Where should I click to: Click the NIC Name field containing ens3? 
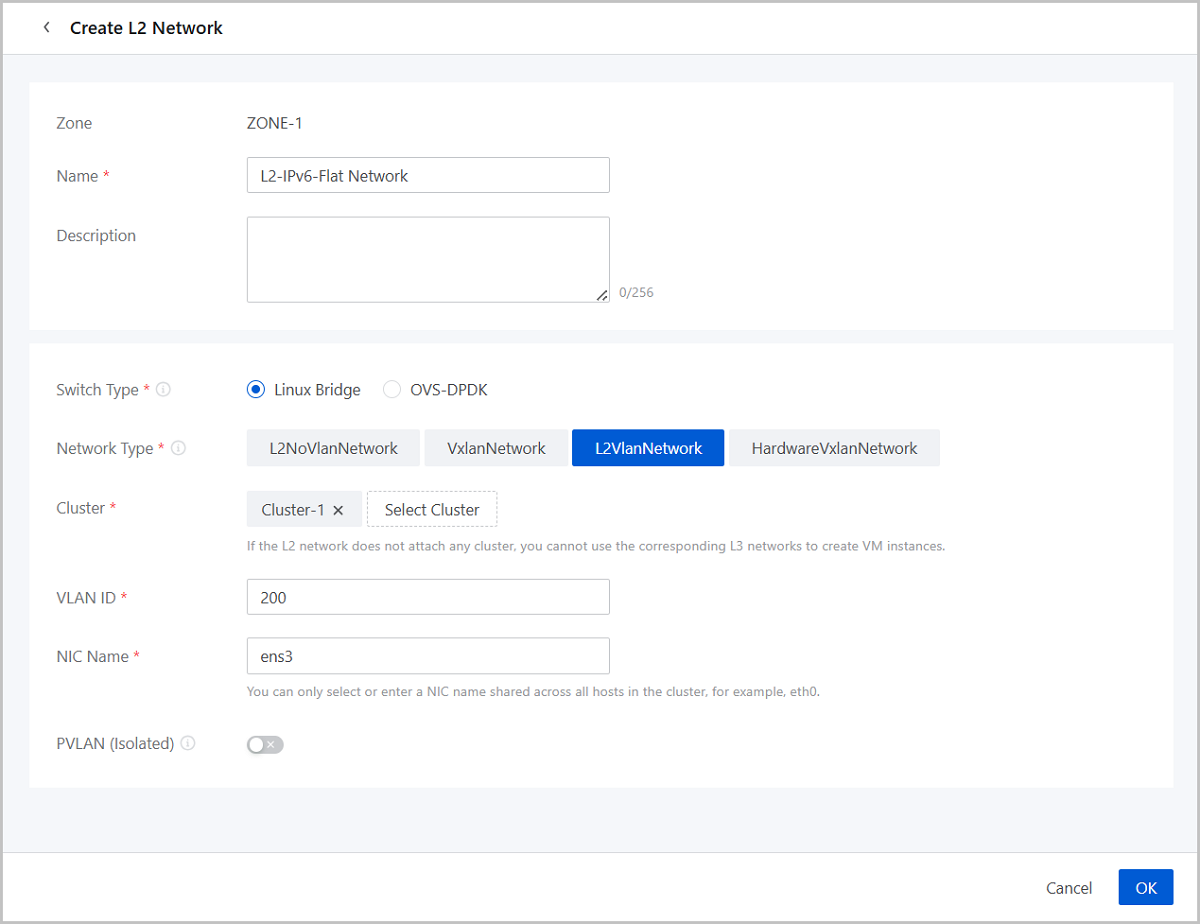pos(428,657)
